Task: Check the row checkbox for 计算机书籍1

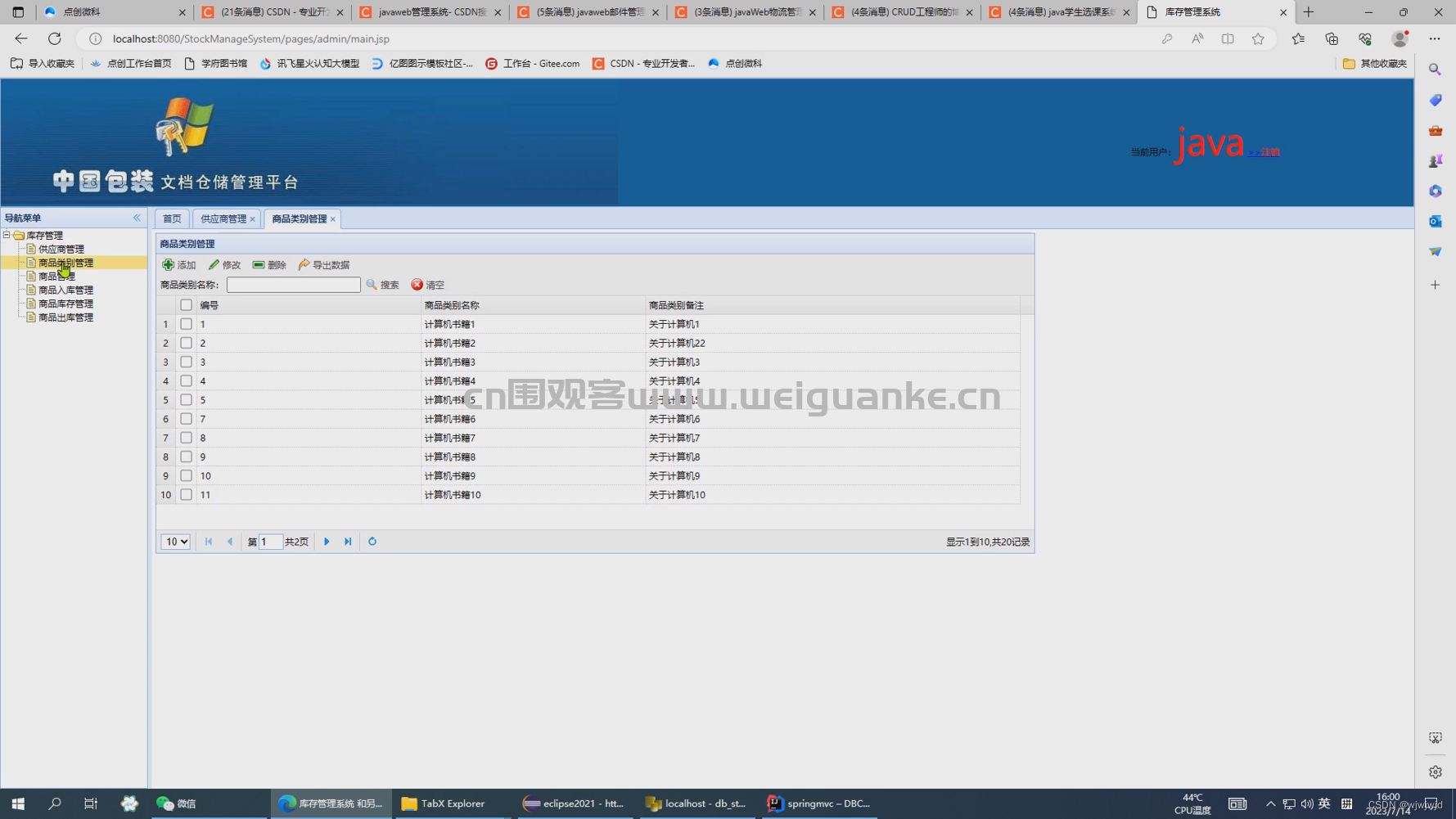Action: click(x=187, y=324)
